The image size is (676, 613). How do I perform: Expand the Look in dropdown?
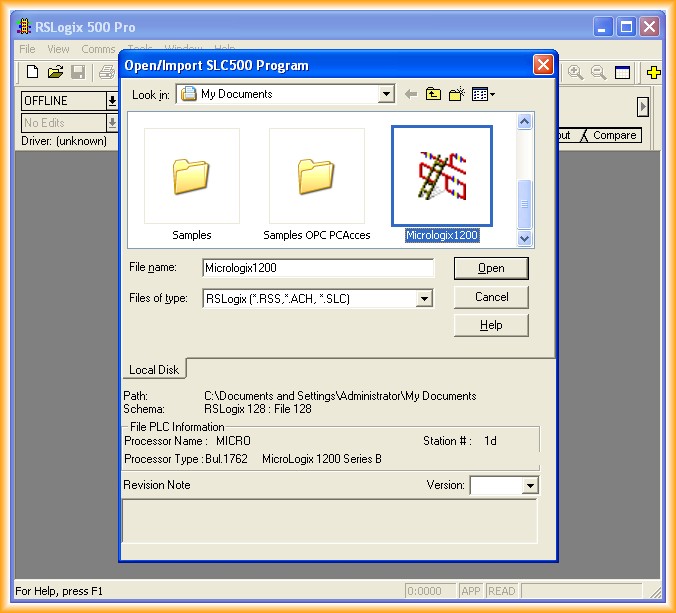[x=386, y=94]
